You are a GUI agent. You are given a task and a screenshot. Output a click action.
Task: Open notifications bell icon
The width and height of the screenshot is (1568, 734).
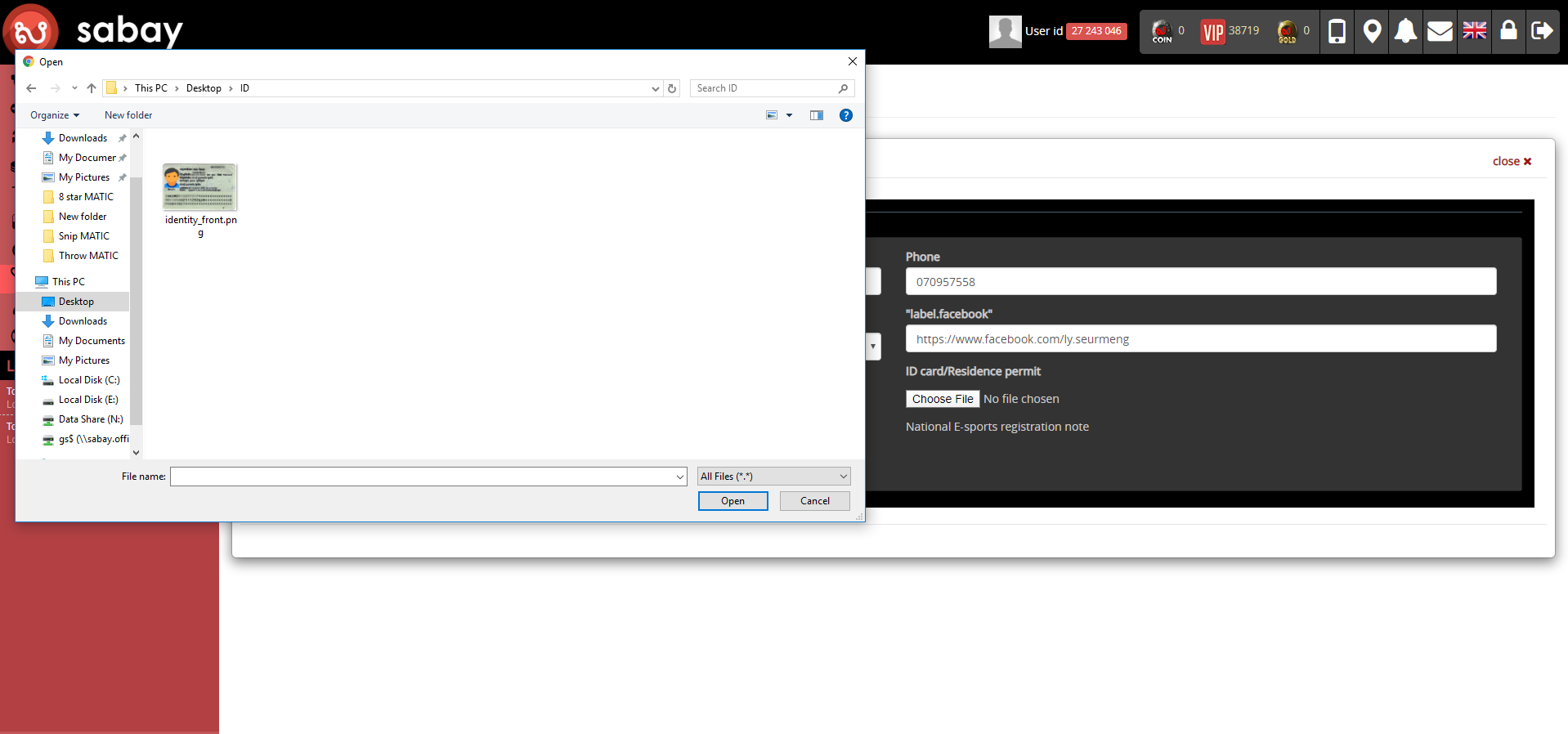coord(1405,31)
